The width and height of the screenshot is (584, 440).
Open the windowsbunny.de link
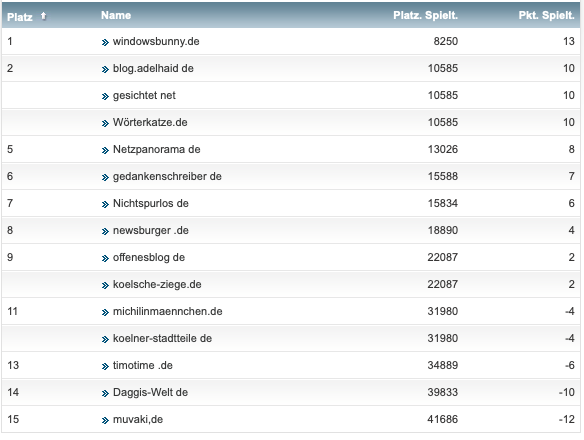point(156,41)
